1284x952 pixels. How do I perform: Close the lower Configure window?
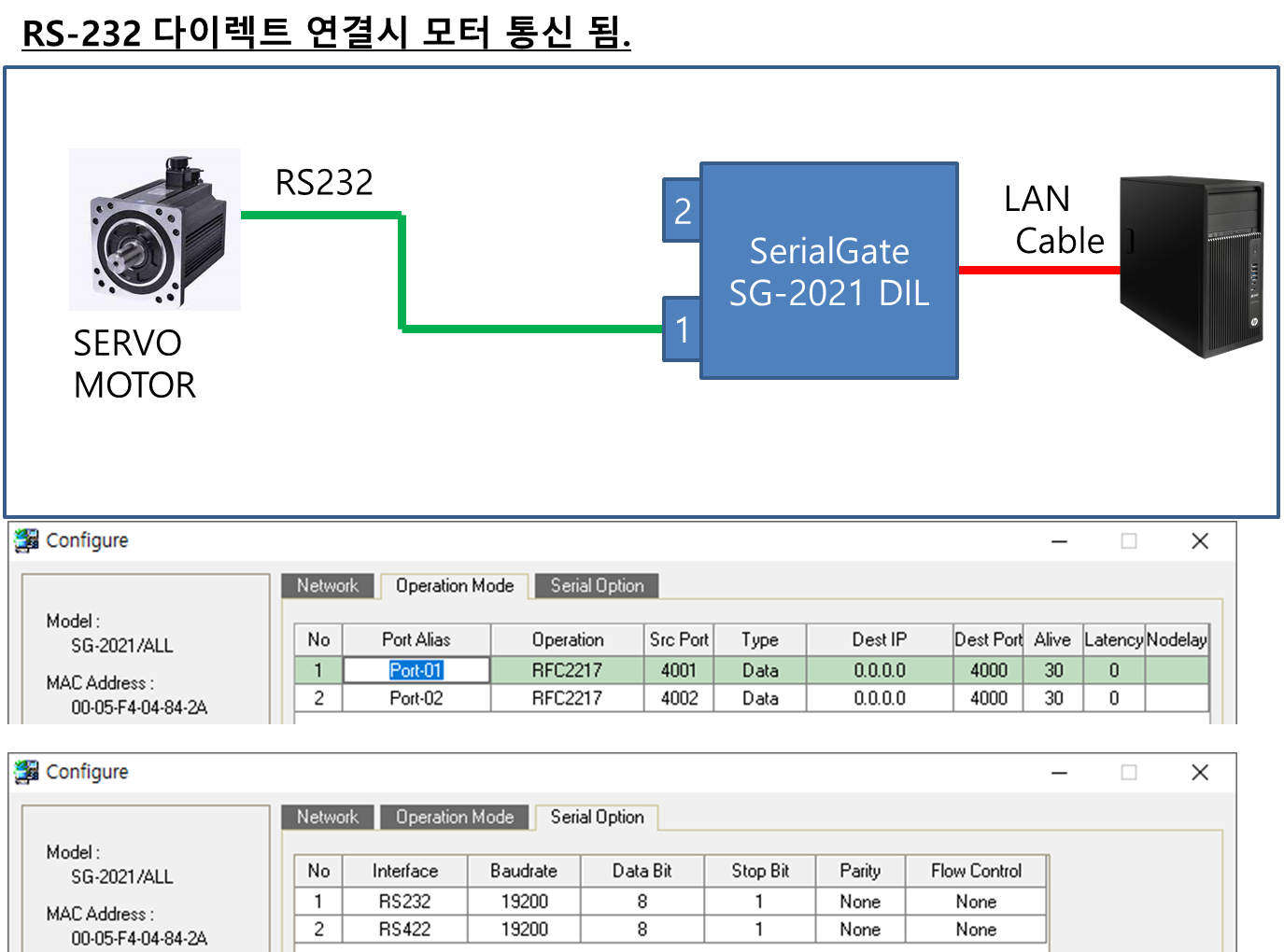[1200, 773]
